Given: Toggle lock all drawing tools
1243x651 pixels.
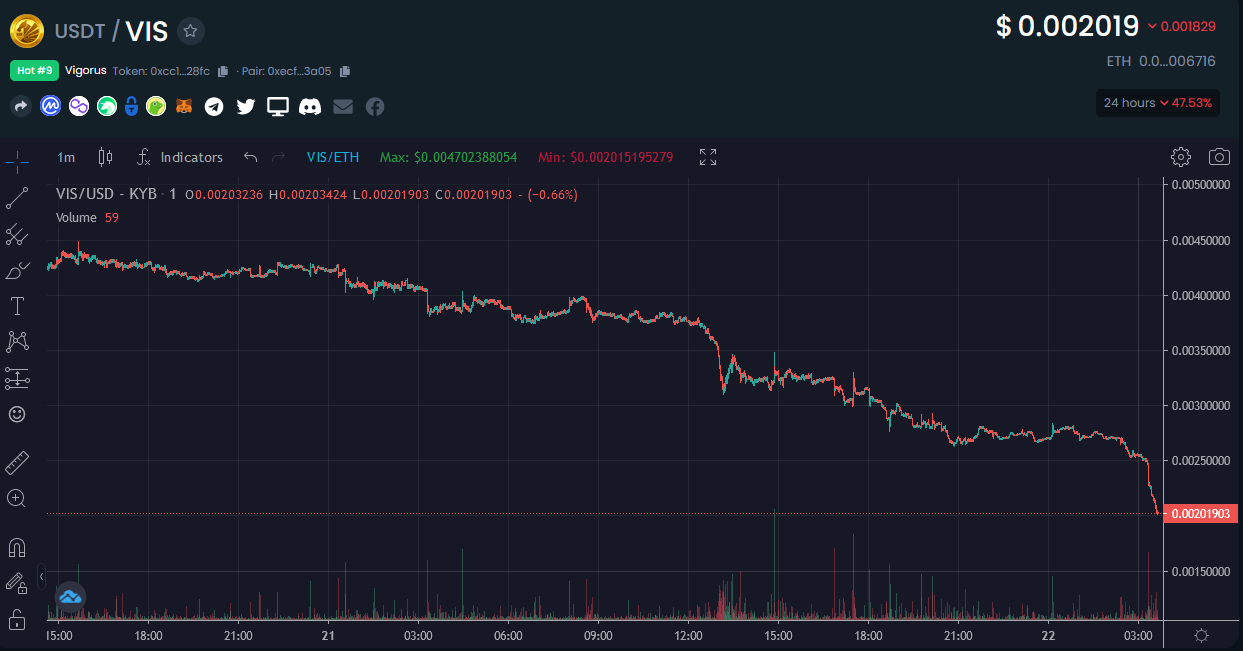Looking at the screenshot, I should 17,618.
